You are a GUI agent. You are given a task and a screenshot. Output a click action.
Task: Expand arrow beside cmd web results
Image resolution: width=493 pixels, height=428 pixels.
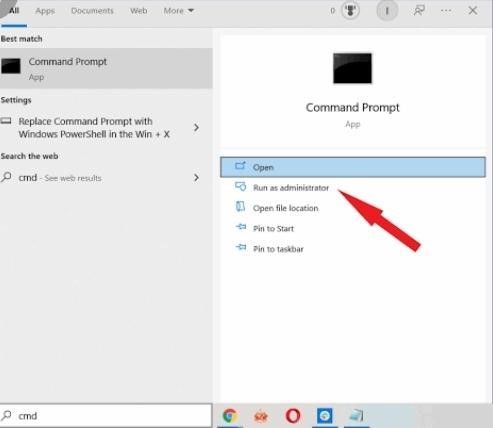[196, 178]
